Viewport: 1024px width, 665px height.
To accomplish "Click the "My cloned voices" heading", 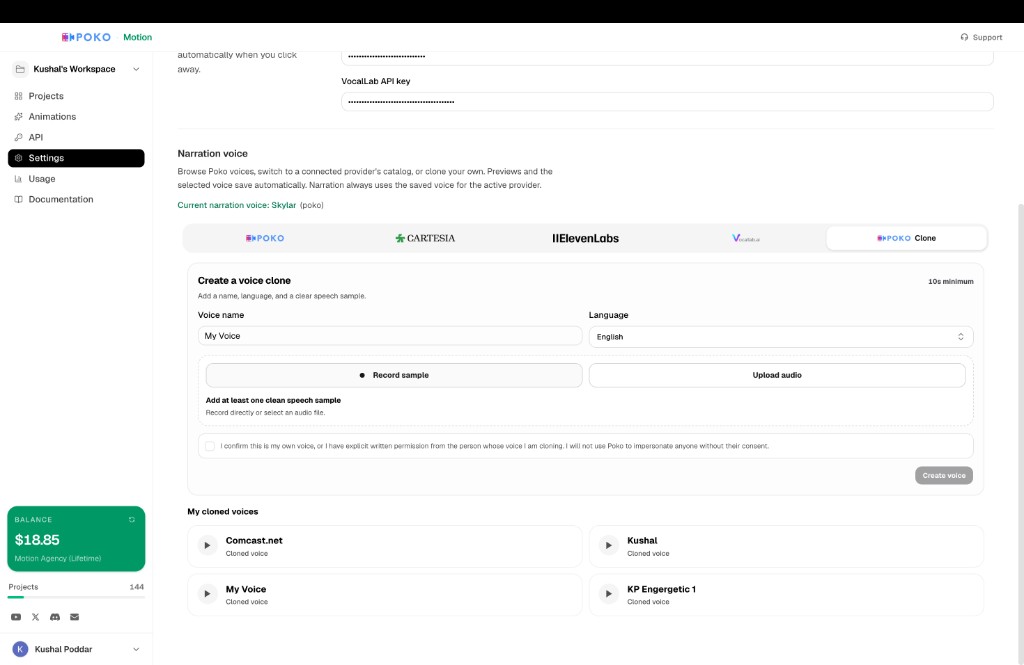I will [x=223, y=511].
